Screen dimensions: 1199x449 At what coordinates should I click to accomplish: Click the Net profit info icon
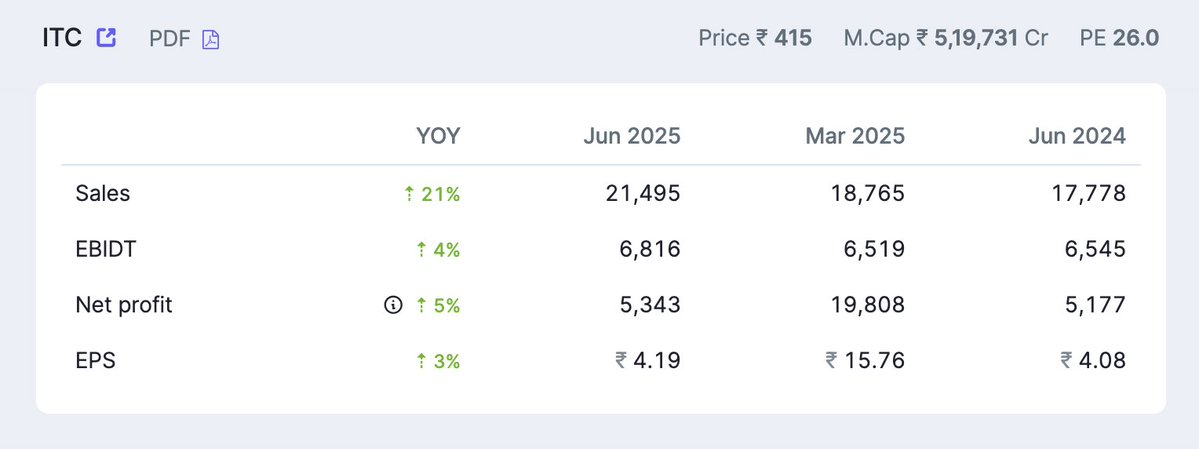(x=393, y=305)
